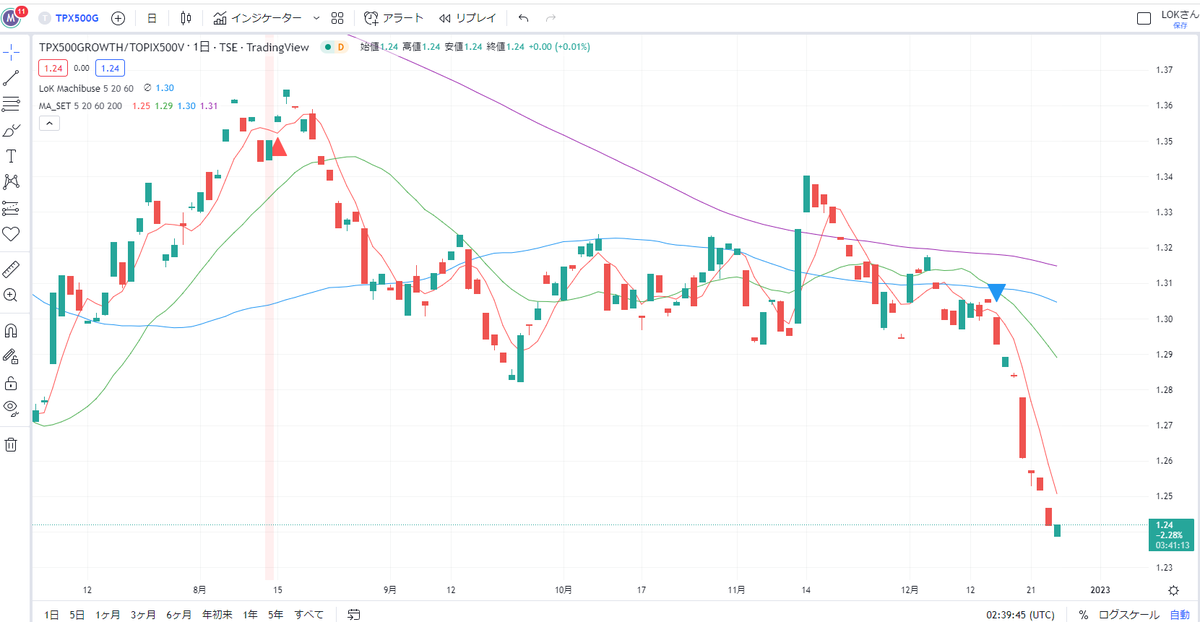
Task: Undo the last chart action
Action: (x=523, y=18)
